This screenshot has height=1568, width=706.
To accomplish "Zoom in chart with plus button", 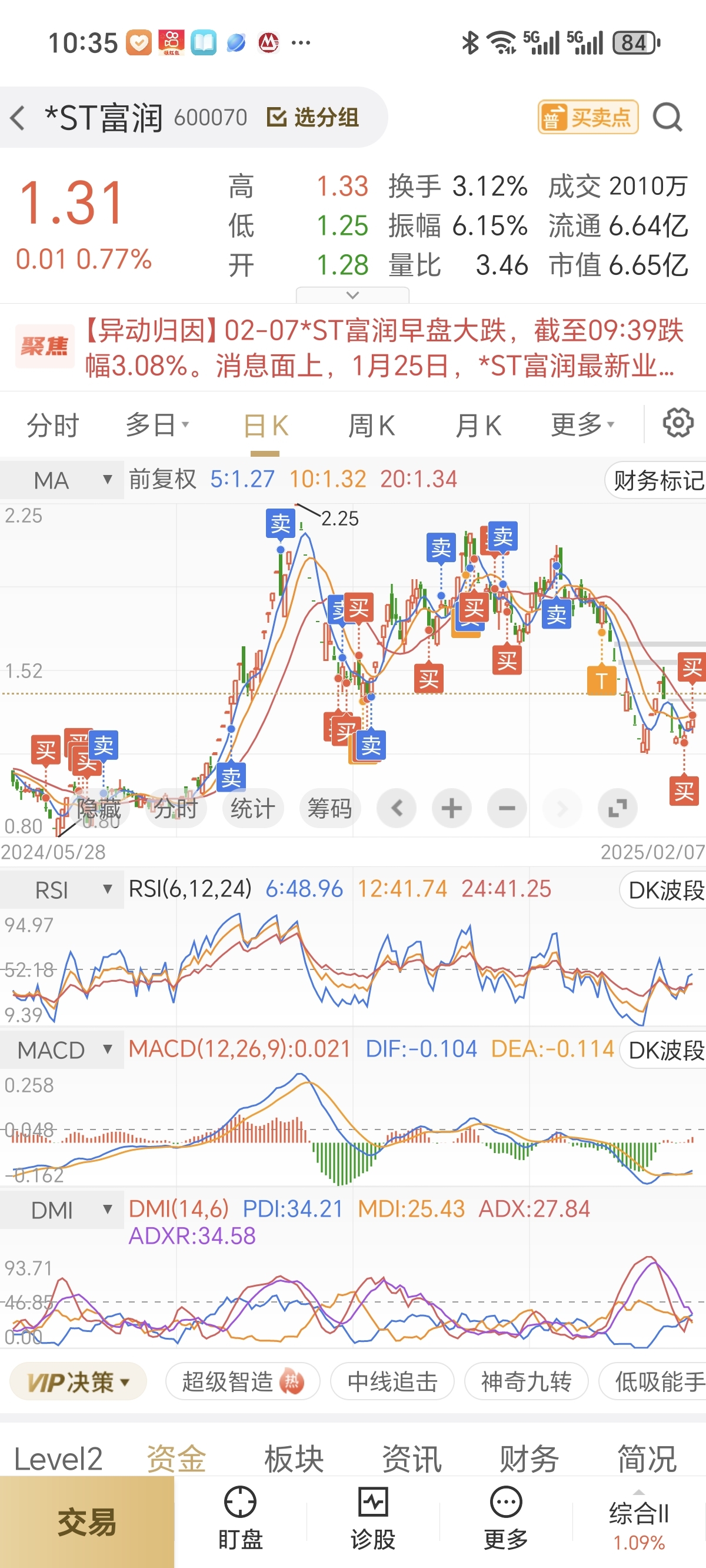I will tap(452, 808).
